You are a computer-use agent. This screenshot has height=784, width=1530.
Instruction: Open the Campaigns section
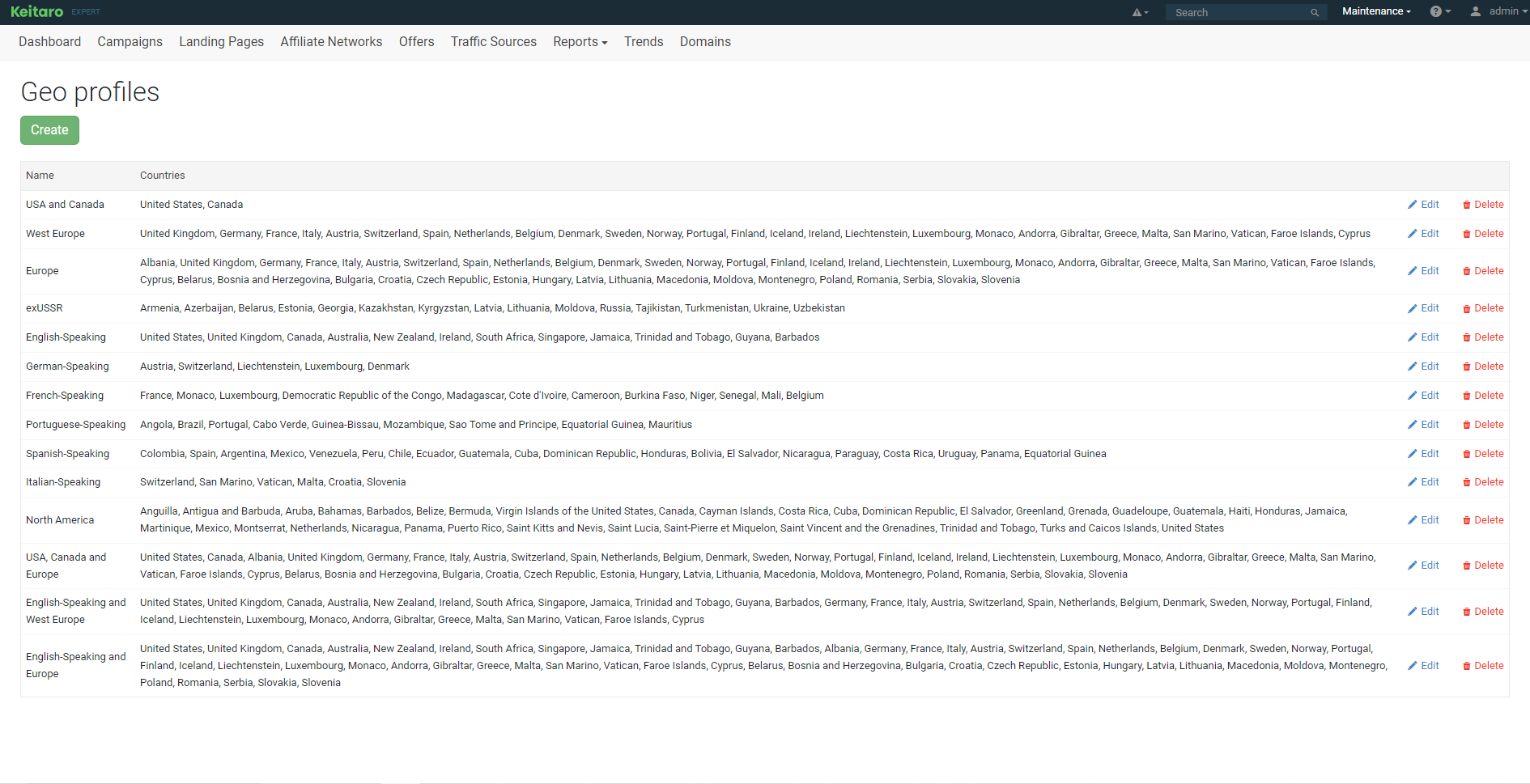coord(130,42)
